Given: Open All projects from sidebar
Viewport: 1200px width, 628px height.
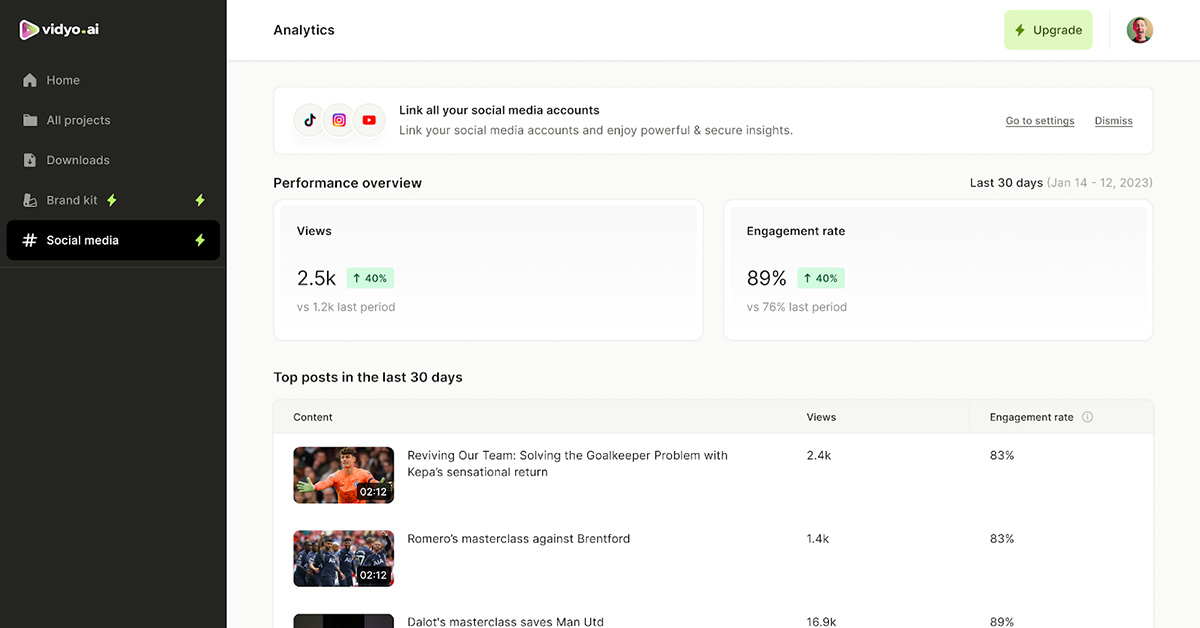Looking at the screenshot, I should tap(78, 120).
